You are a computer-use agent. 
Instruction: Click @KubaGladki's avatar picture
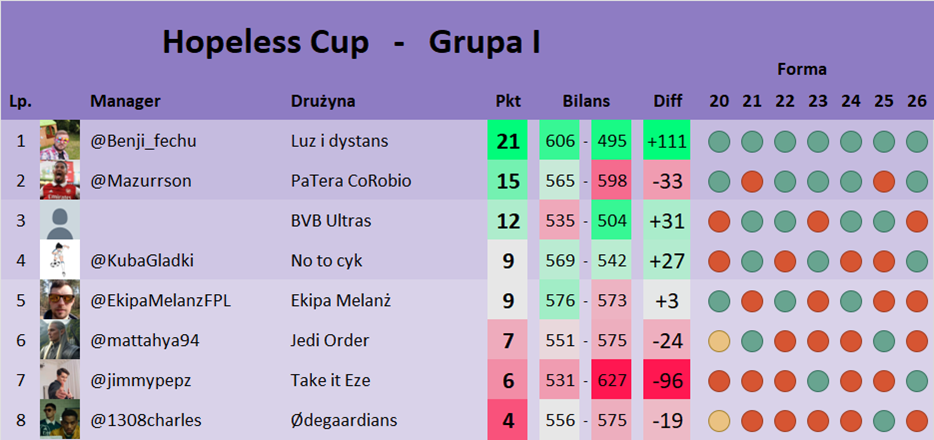click(59, 260)
